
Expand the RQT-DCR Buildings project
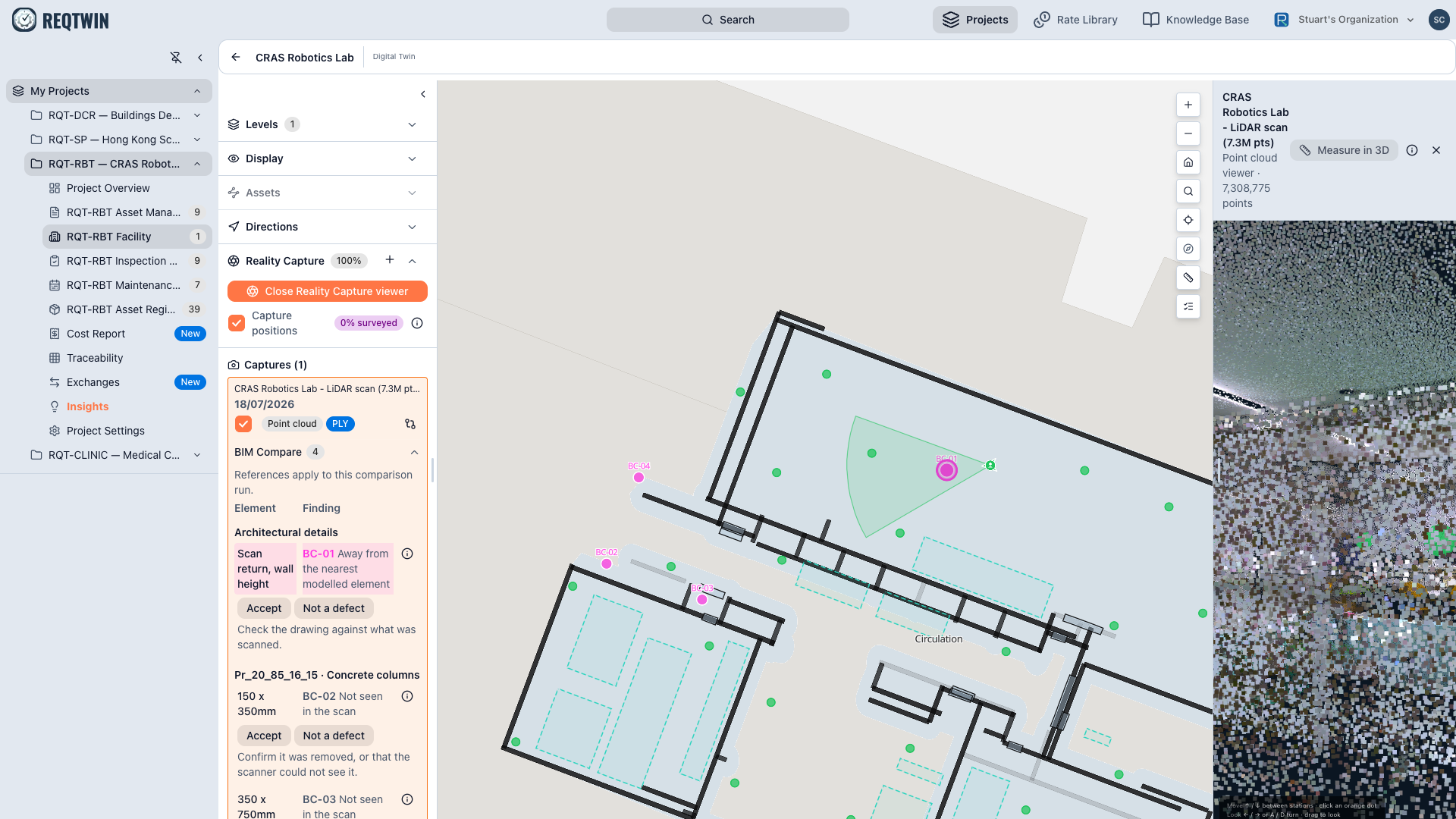(x=197, y=115)
